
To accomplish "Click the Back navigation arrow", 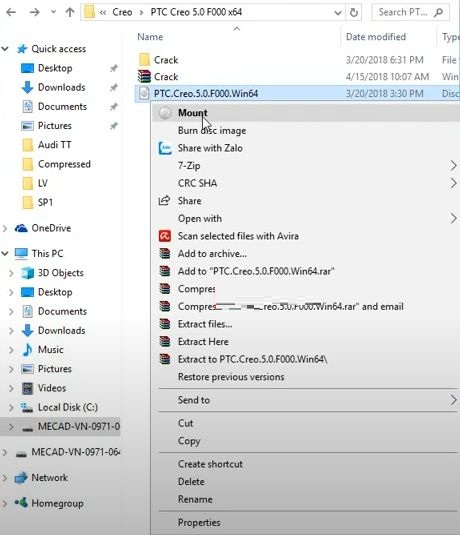I will (x=11, y=13).
